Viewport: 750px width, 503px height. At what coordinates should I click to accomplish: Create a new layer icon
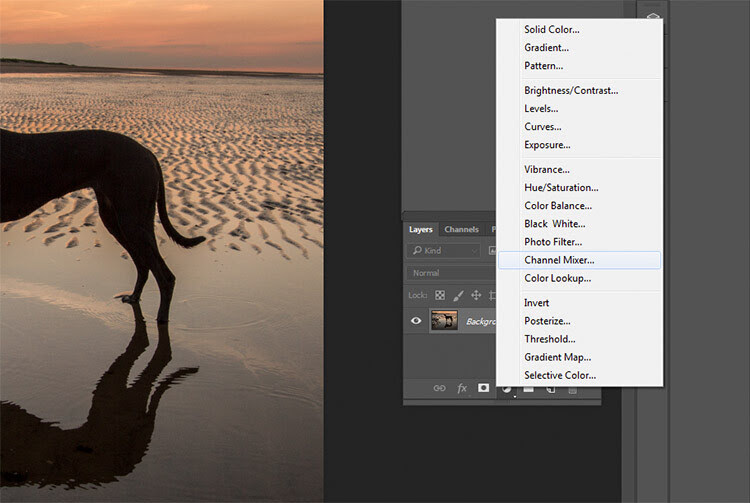click(x=551, y=390)
